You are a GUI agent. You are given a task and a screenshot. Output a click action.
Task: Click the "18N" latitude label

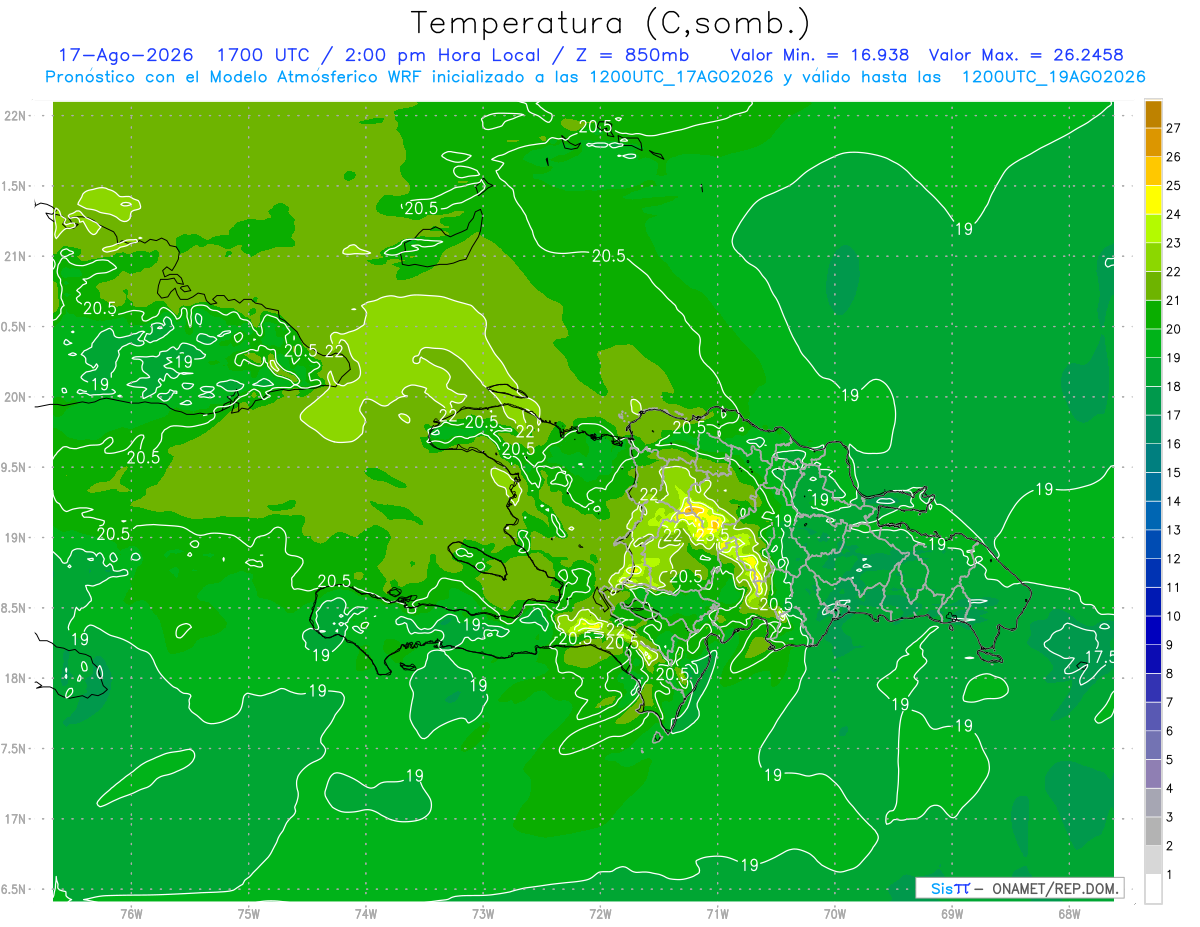coord(15,678)
